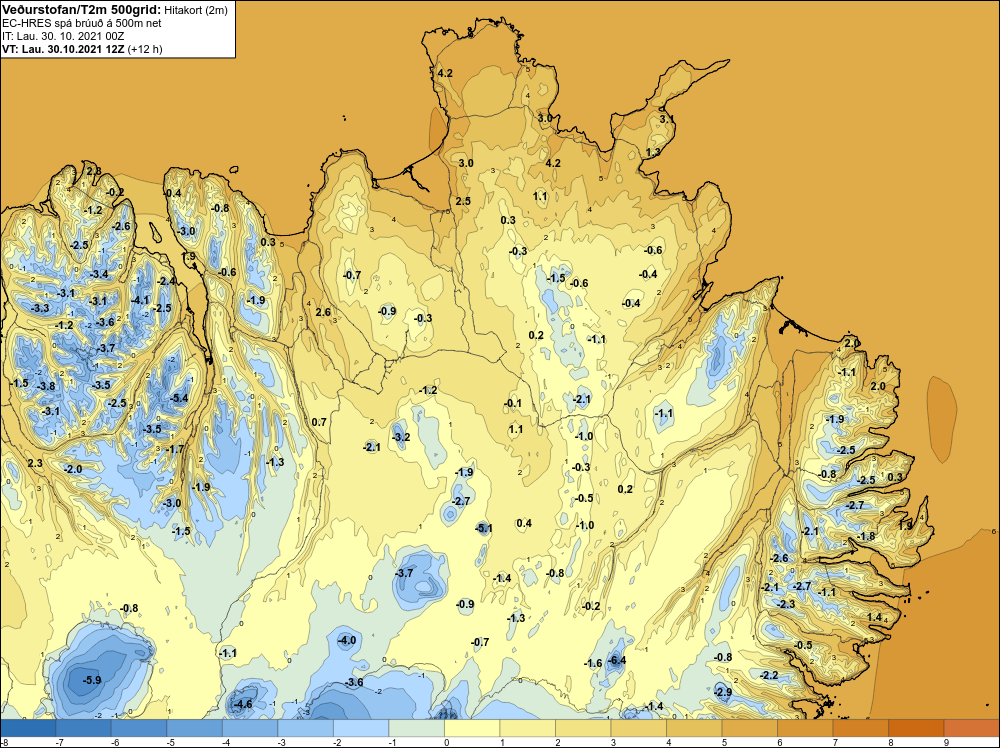
Task: Click the temperature value "-4.6"
Action: pos(243,705)
